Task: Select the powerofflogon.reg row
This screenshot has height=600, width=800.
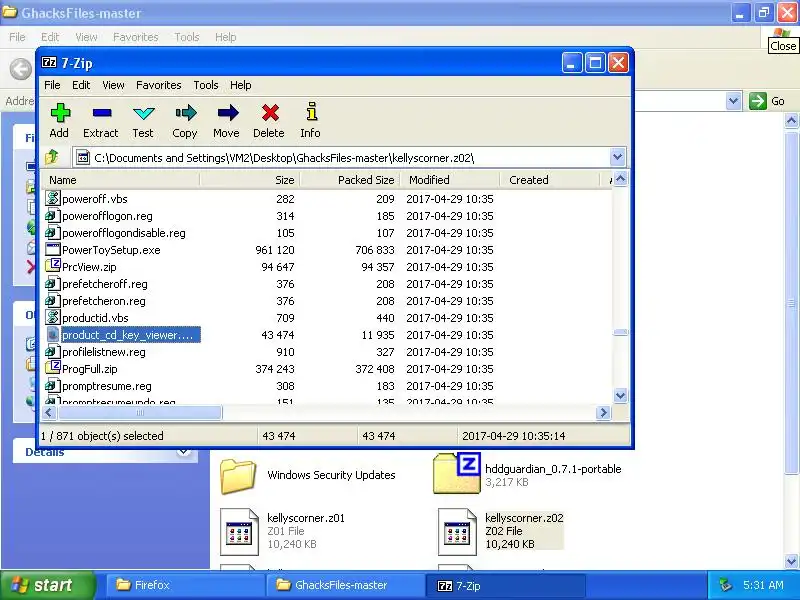Action: click(327, 216)
